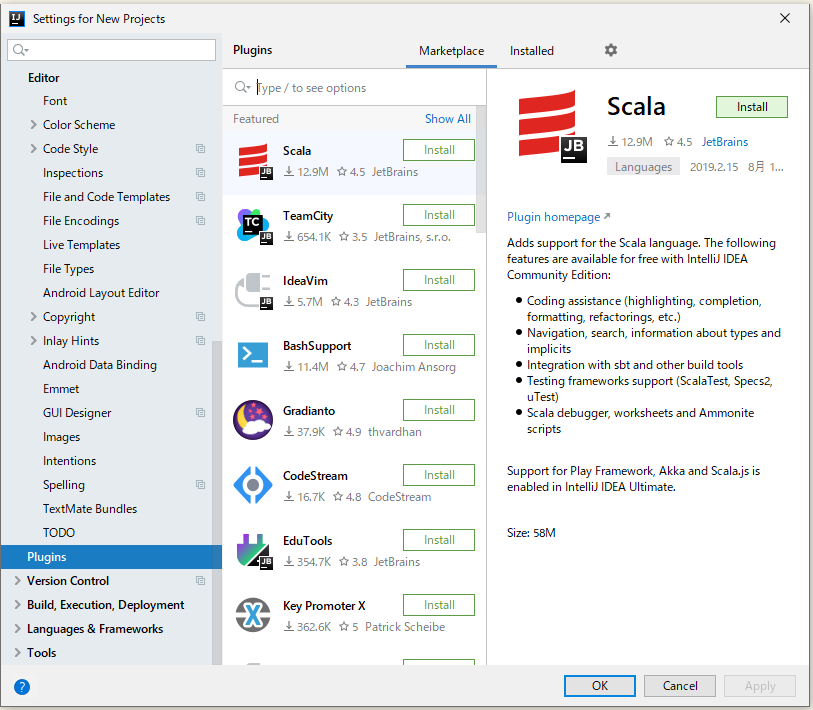The height and width of the screenshot is (710, 813).
Task: Click the Languages tag in Scala details
Action: tap(643, 167)
